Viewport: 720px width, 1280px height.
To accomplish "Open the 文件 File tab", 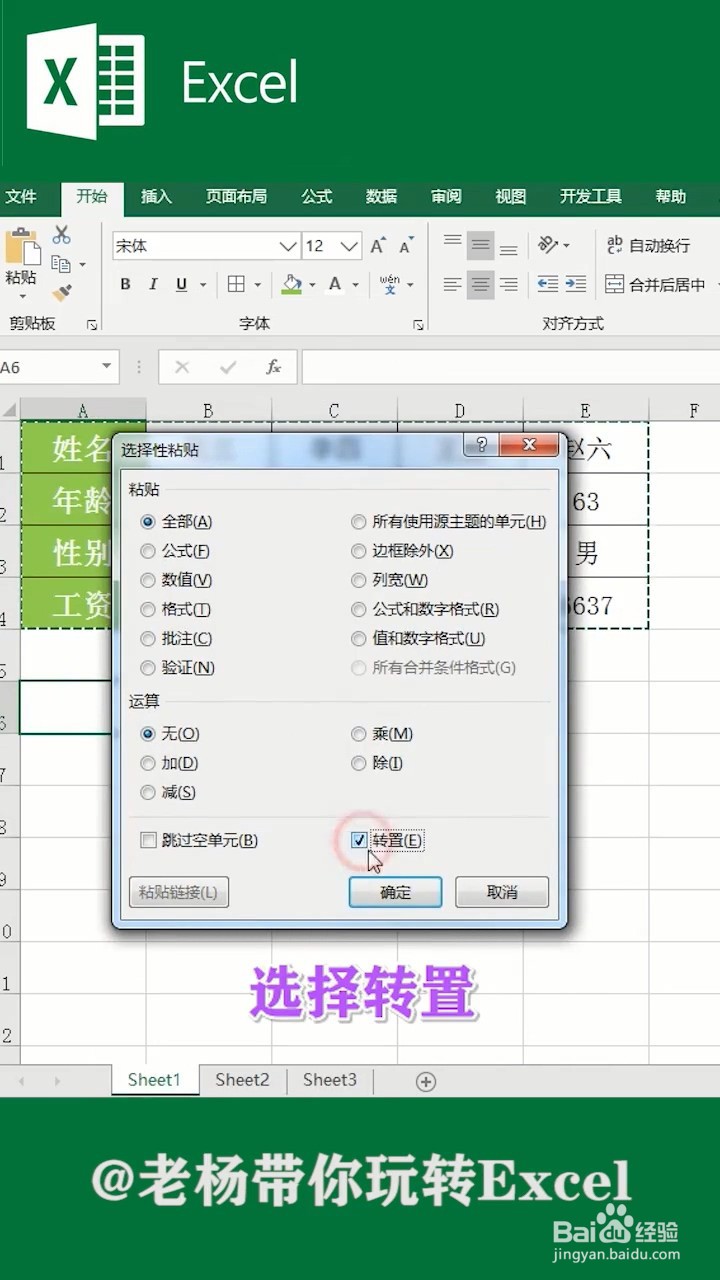I will [x=21, y=197].
